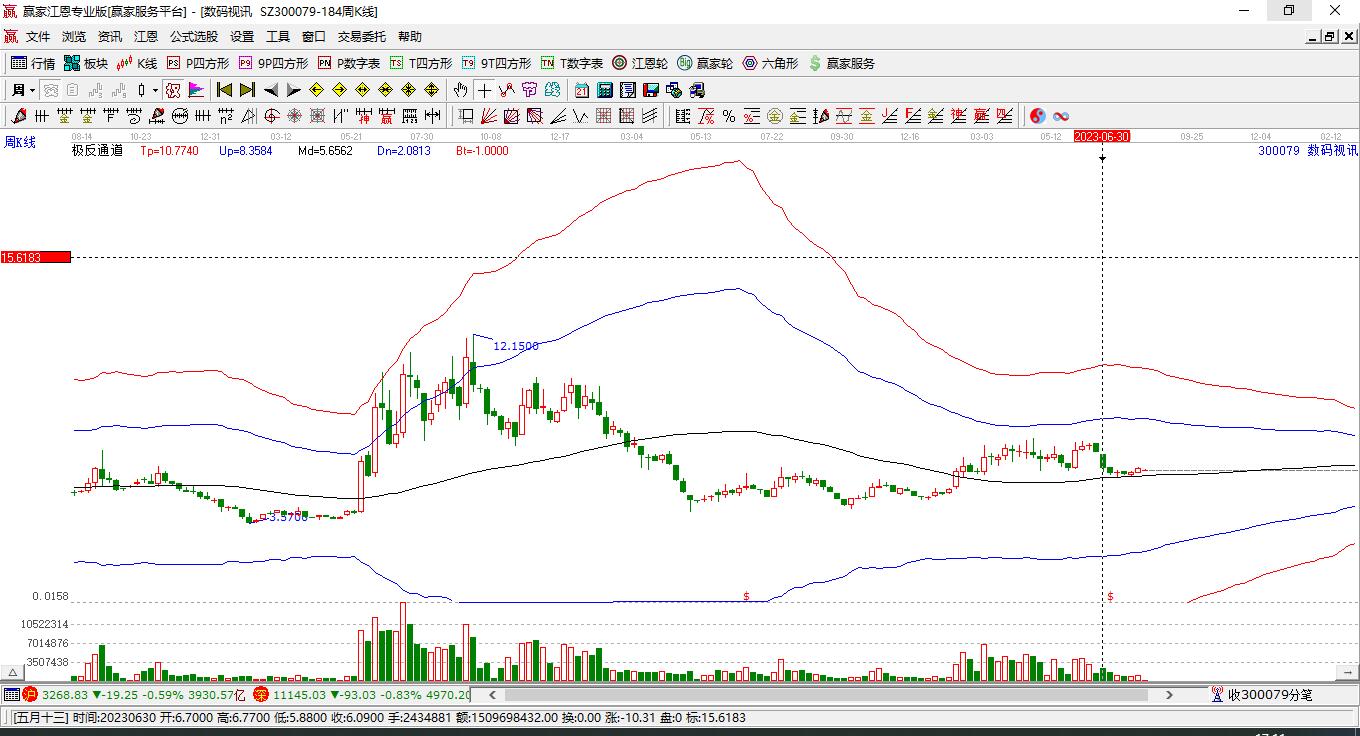The image size is (1360, 736).
Task: Open the 工具 menu
Action: point(278,37)
